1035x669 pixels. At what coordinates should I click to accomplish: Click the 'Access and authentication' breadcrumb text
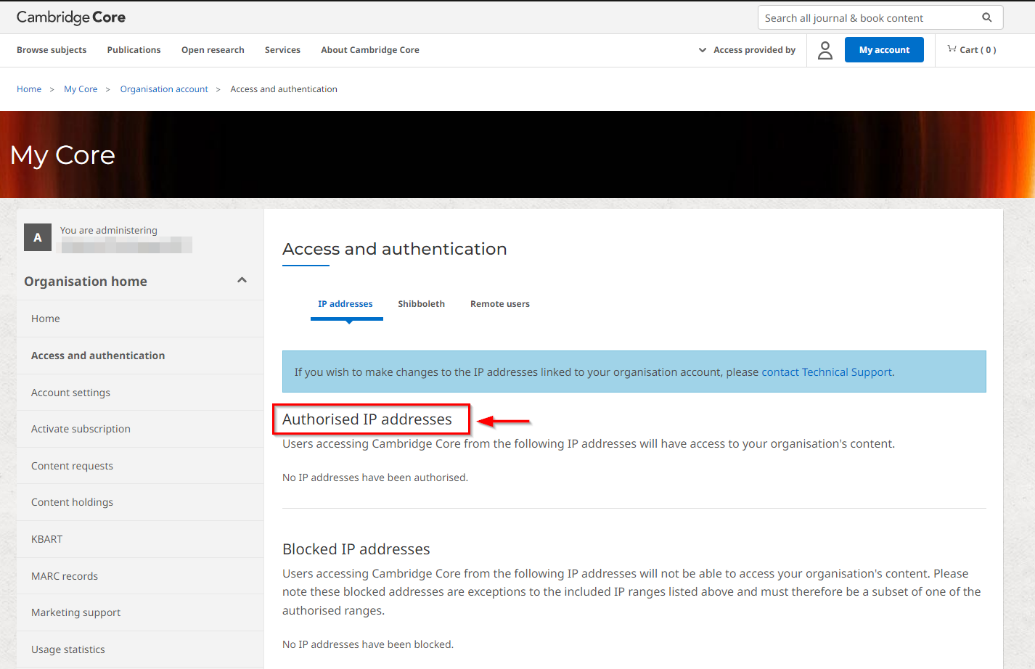[x=284, y=89]
